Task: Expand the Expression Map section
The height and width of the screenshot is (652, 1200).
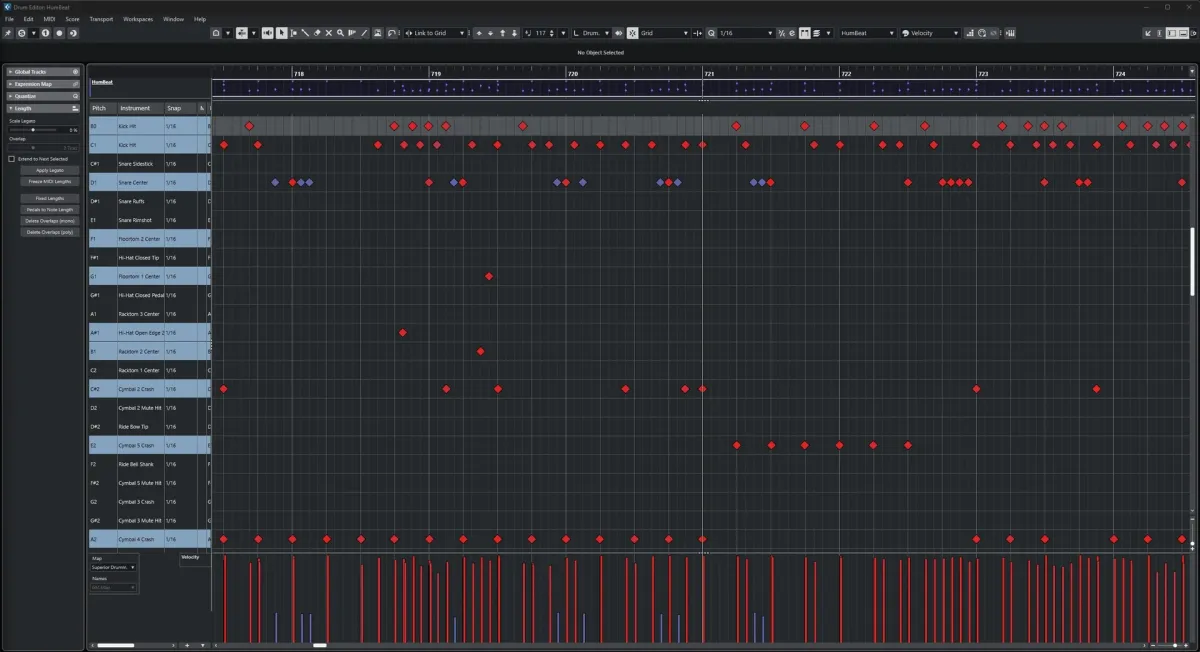Action: pos(11,84)
